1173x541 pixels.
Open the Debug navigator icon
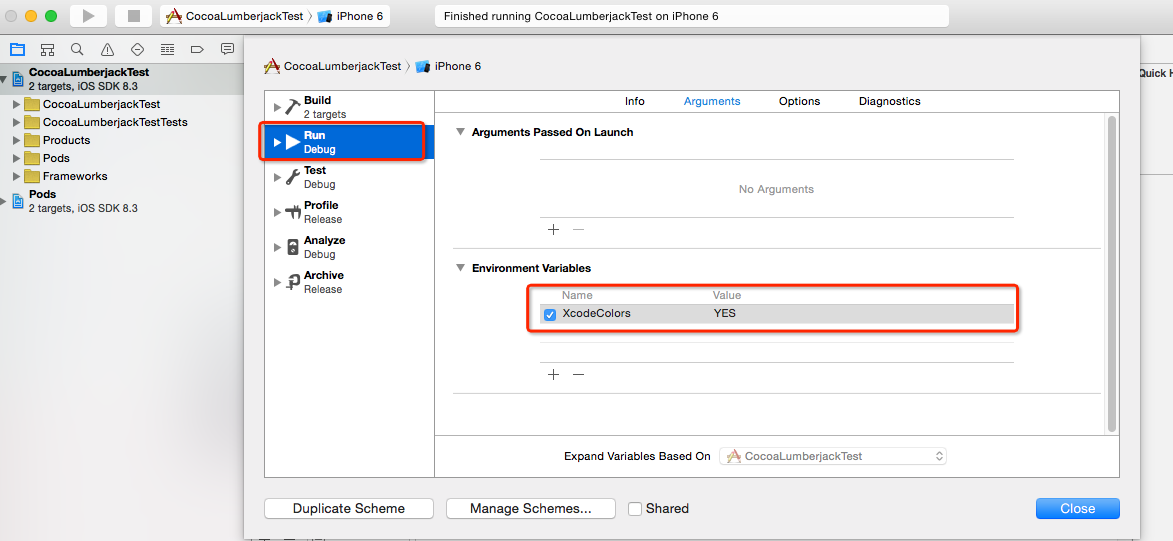click(x=167, y=49)
